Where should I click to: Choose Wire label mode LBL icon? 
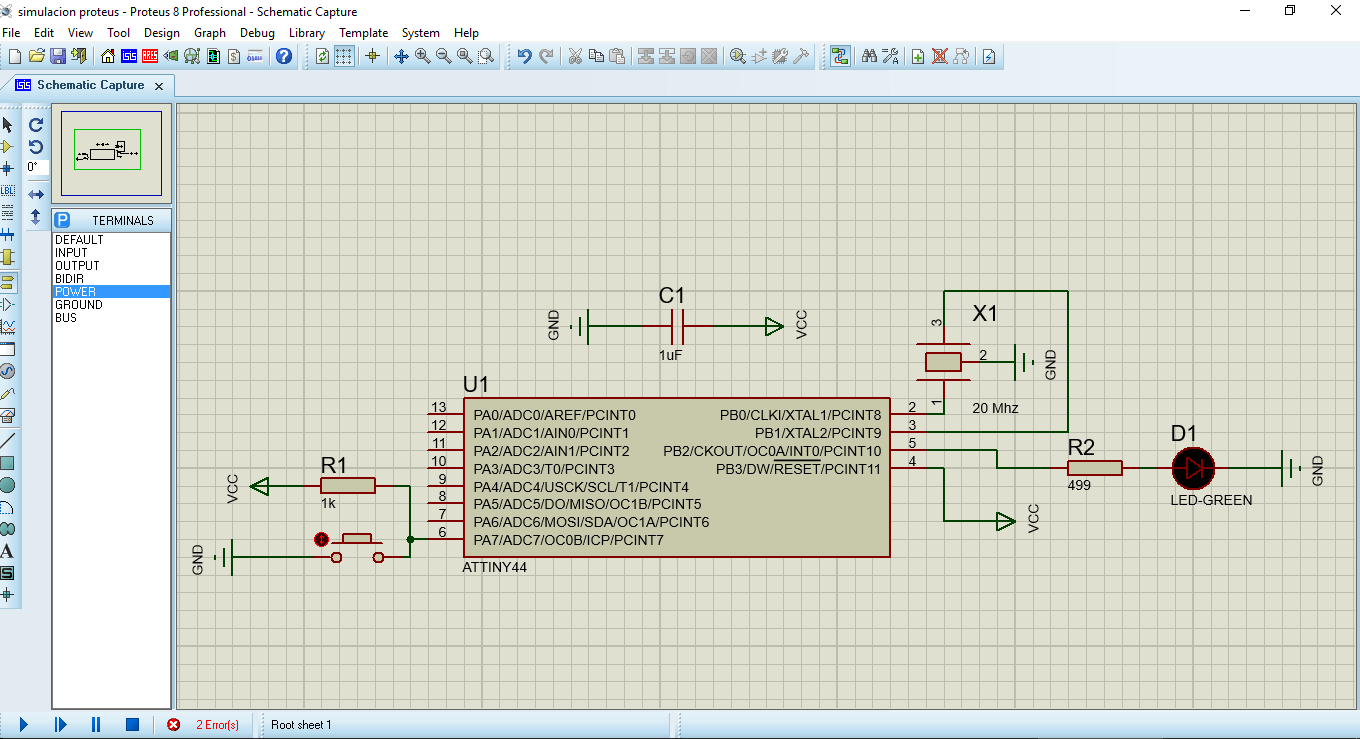click(7, 190)
